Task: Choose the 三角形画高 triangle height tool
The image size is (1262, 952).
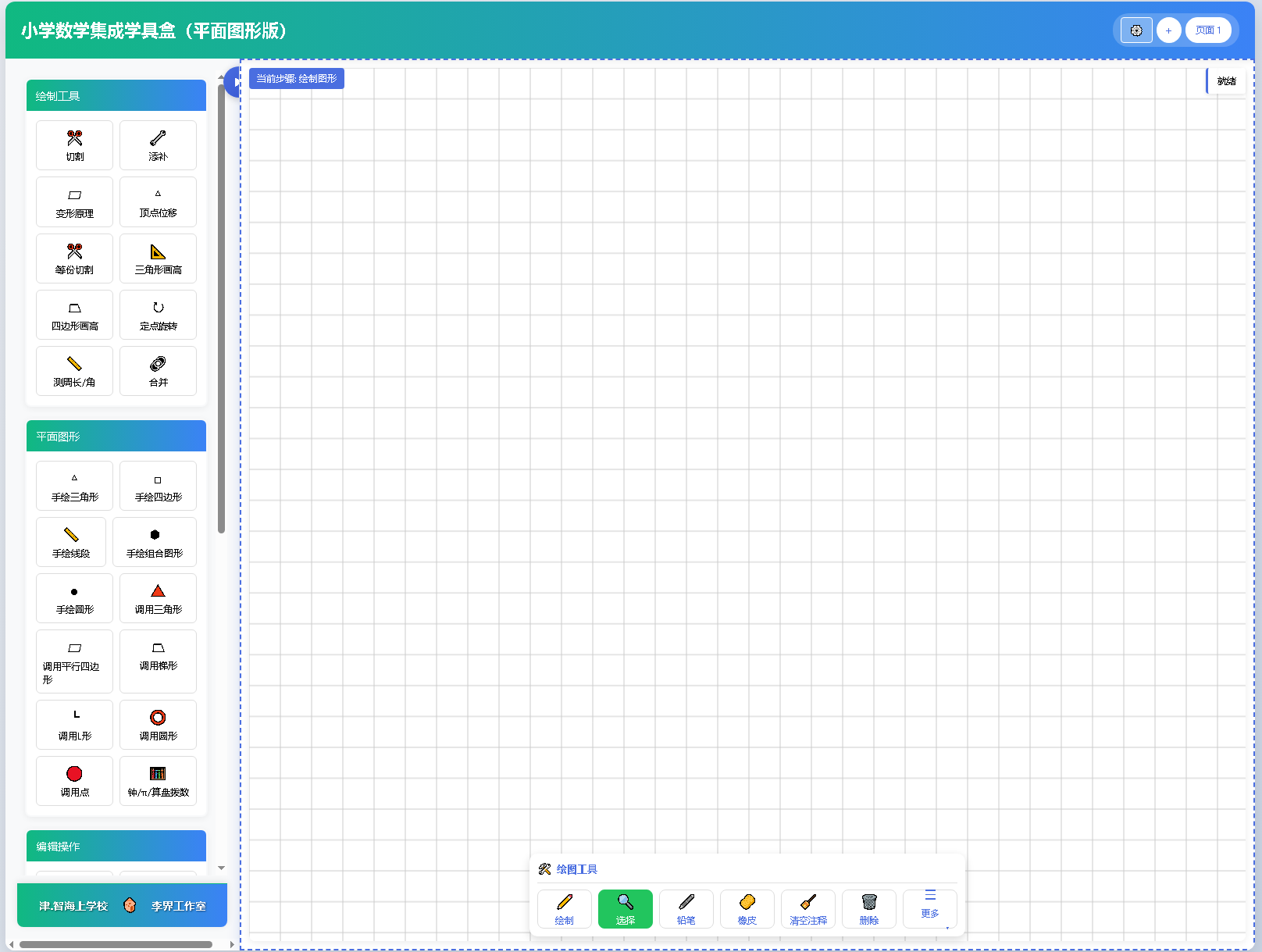Action: 158,259
